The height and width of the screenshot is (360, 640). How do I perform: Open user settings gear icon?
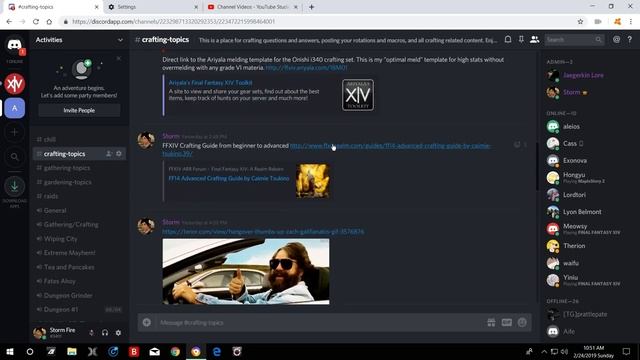click(118, 333)
